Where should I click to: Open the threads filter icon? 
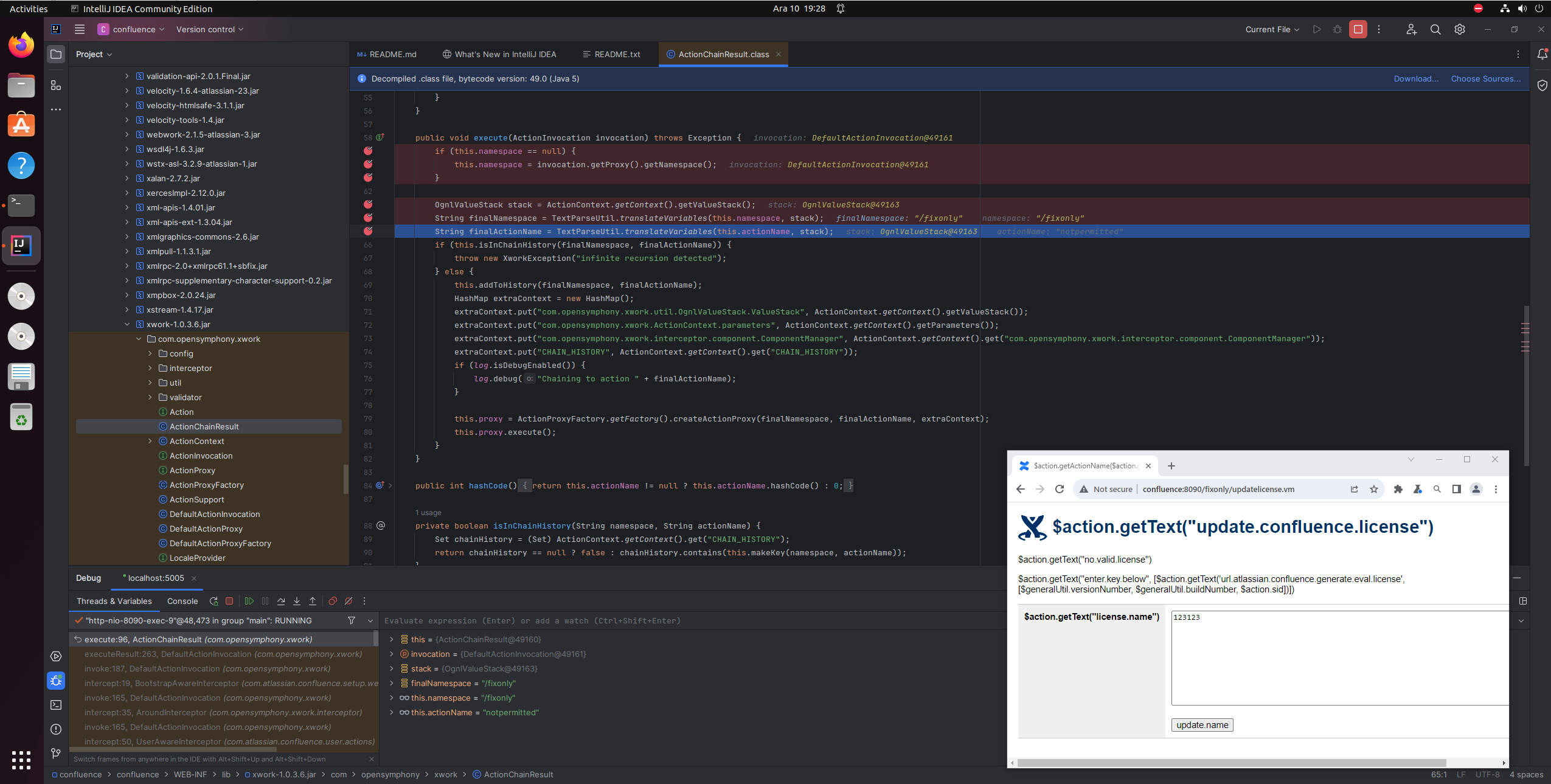(352, 620)
